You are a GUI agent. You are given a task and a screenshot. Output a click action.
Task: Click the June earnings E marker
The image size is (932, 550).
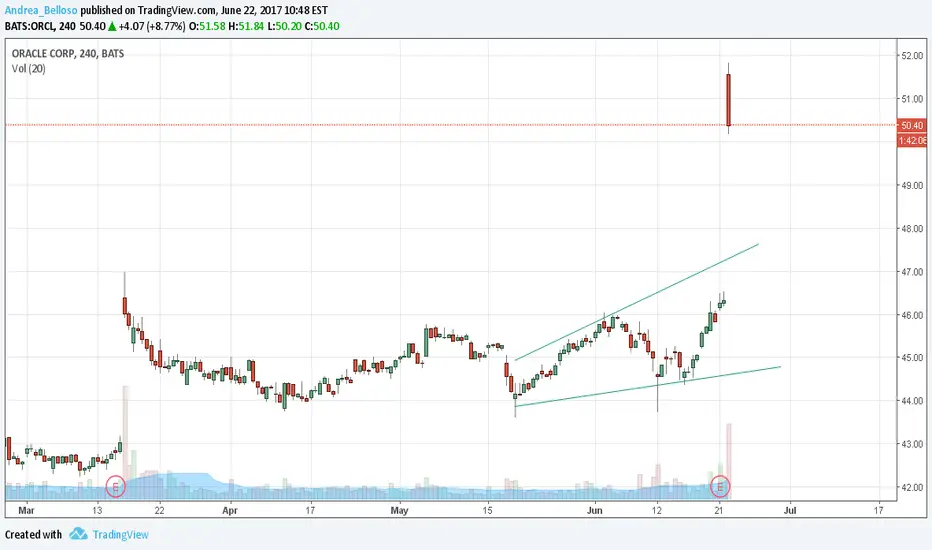point(720,487)
